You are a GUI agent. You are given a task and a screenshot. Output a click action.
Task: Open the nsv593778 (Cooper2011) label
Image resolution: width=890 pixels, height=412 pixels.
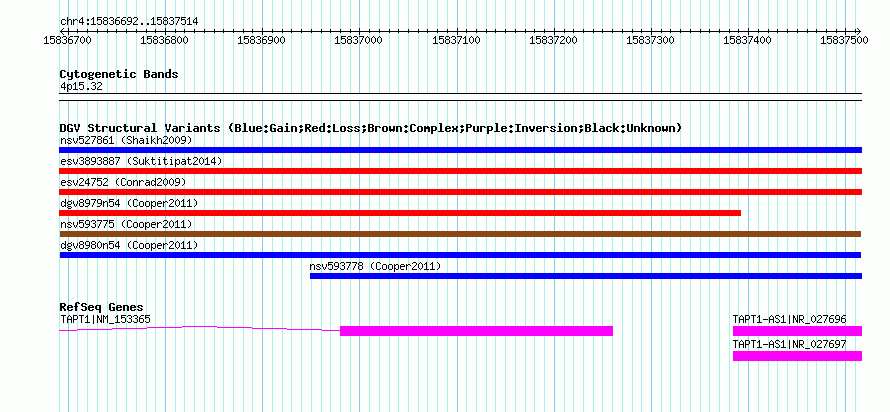[375, 266]
